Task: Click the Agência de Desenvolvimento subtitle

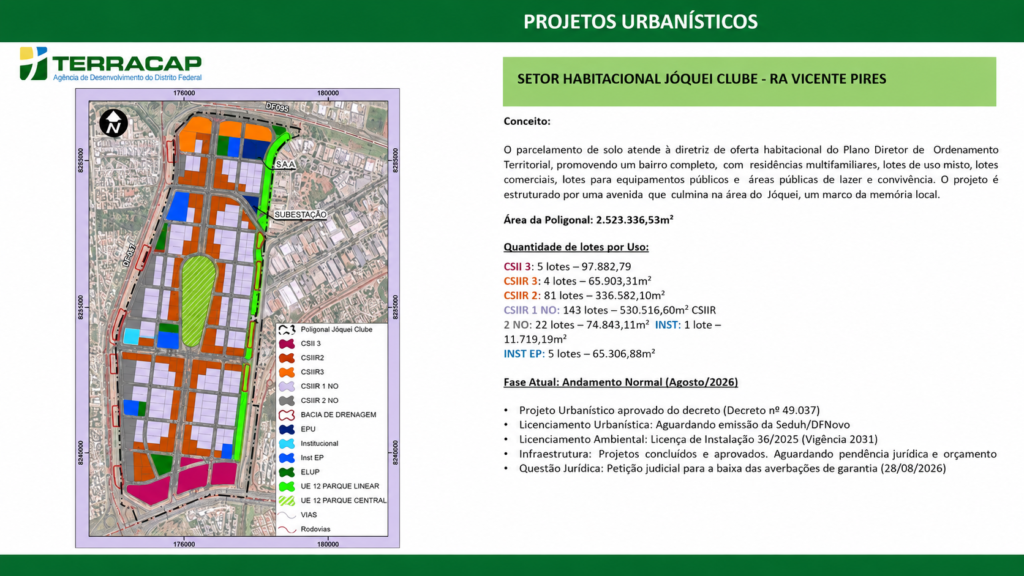Action: 127,78
